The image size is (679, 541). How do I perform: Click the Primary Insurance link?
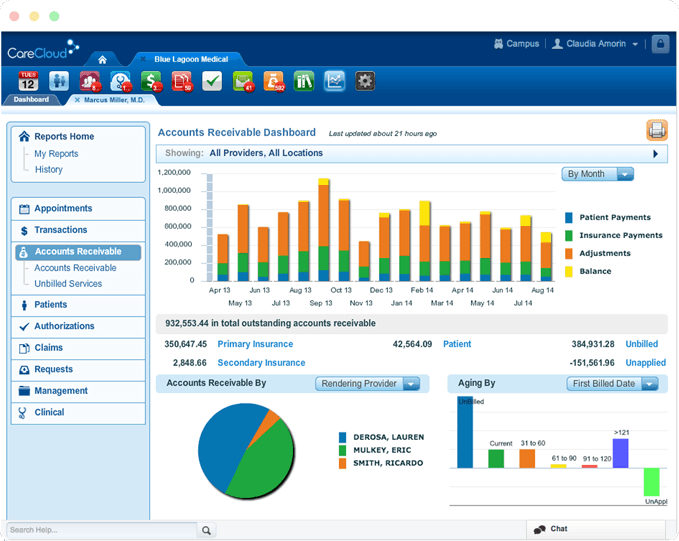(255, 344)
